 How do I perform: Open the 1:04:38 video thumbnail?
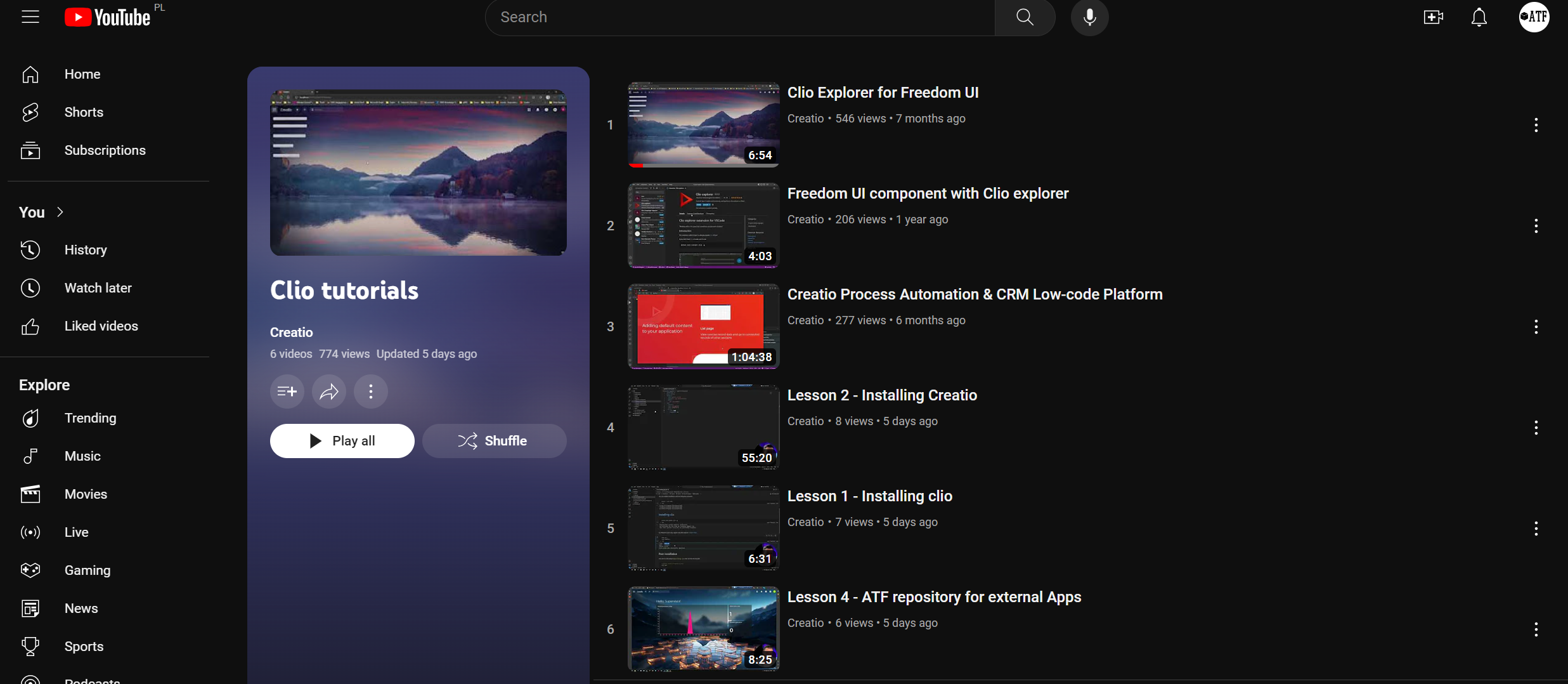pos(704,327)
